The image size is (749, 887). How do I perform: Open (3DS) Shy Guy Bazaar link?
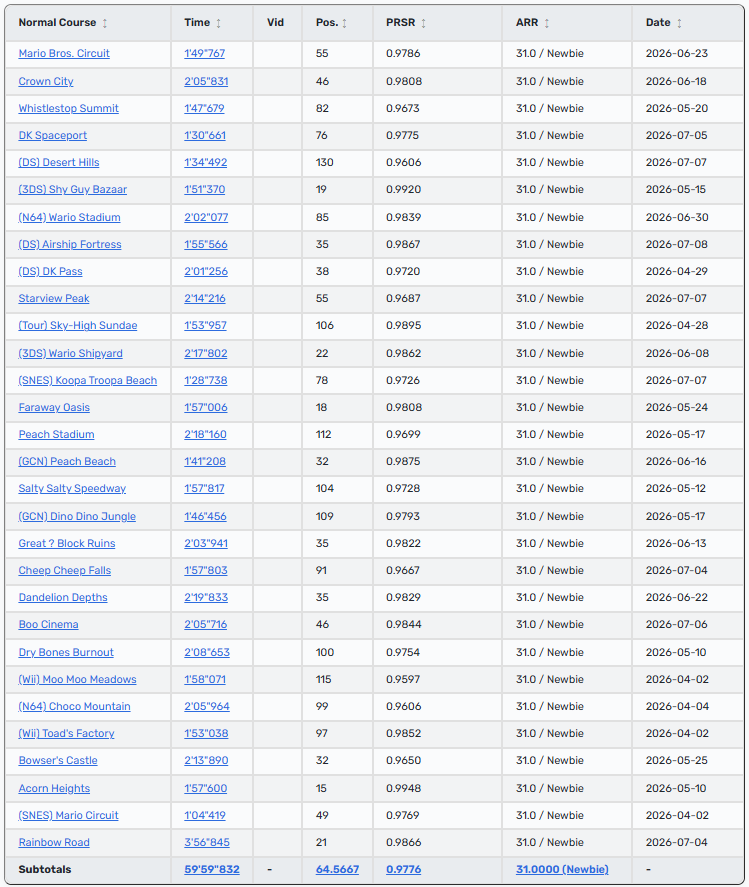click(x=72, y=190)
